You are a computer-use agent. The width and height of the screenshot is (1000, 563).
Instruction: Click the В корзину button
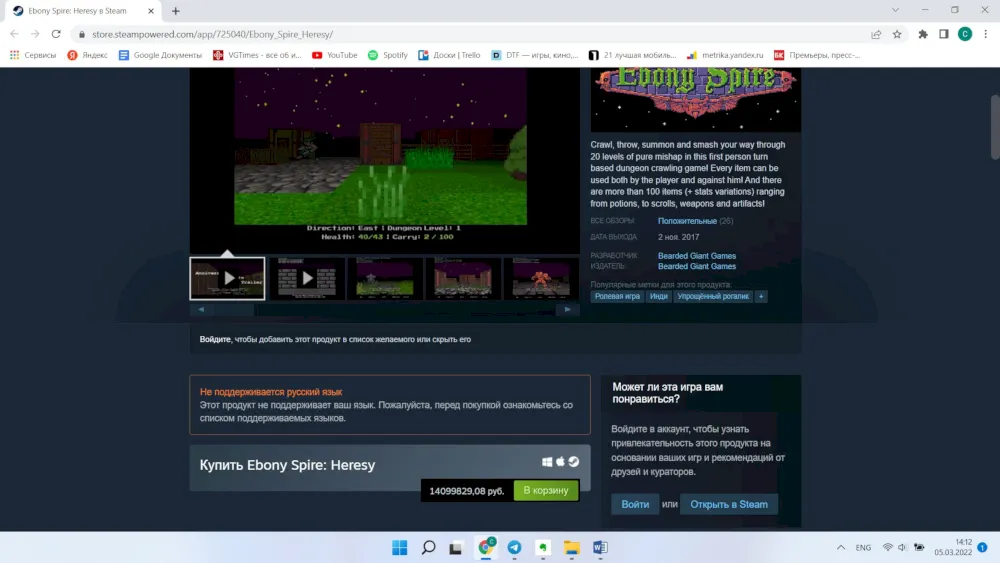546,490
